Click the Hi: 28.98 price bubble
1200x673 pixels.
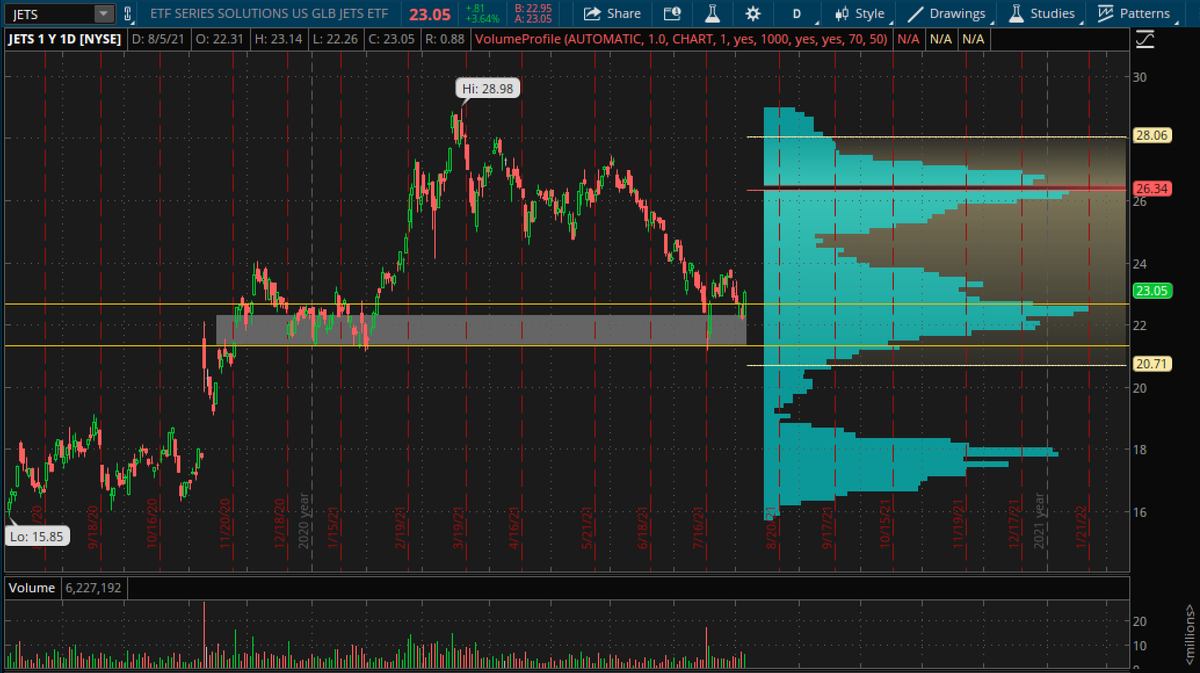click(488, 89)
